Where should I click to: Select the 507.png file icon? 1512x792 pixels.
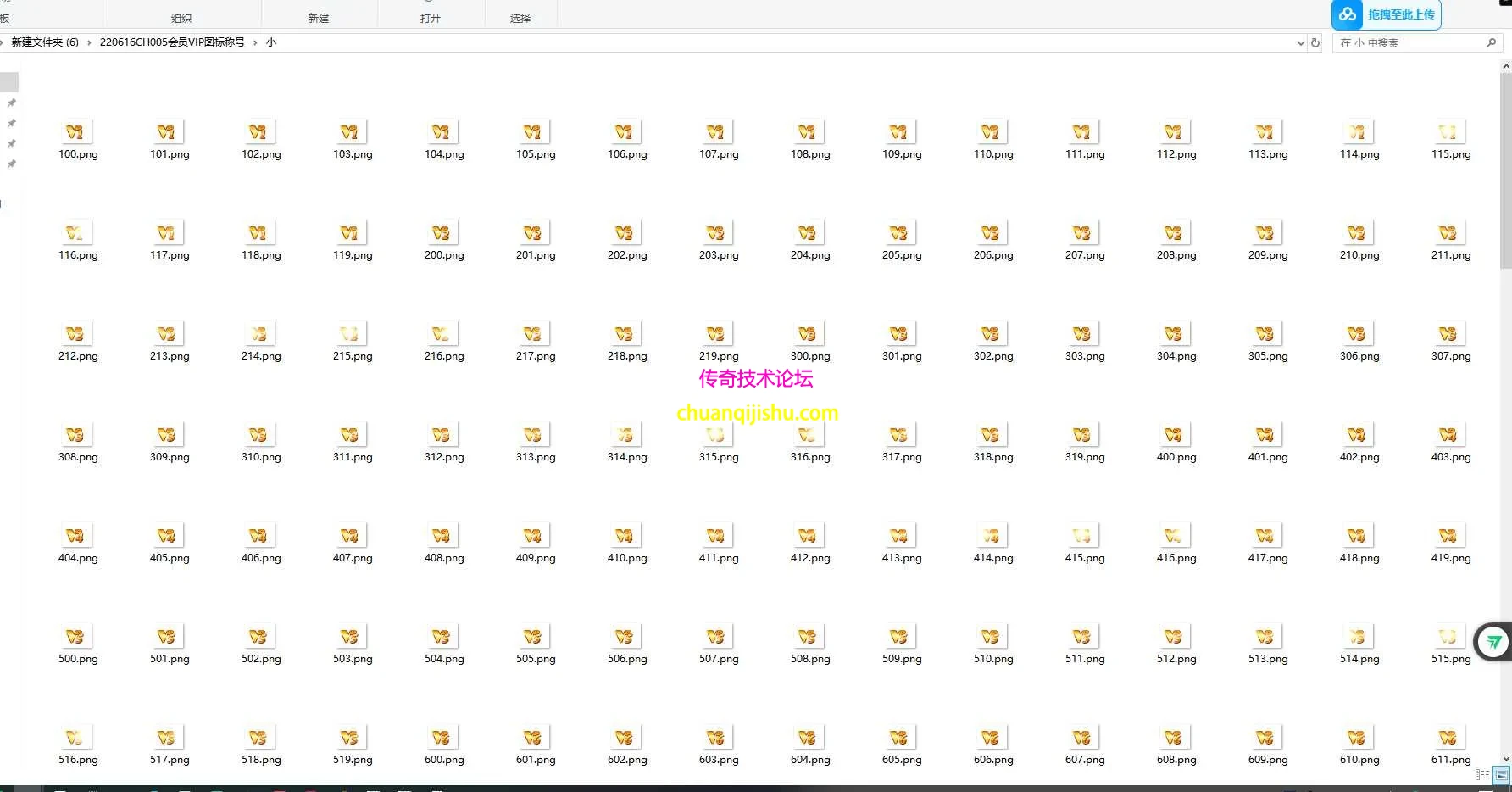719,637
